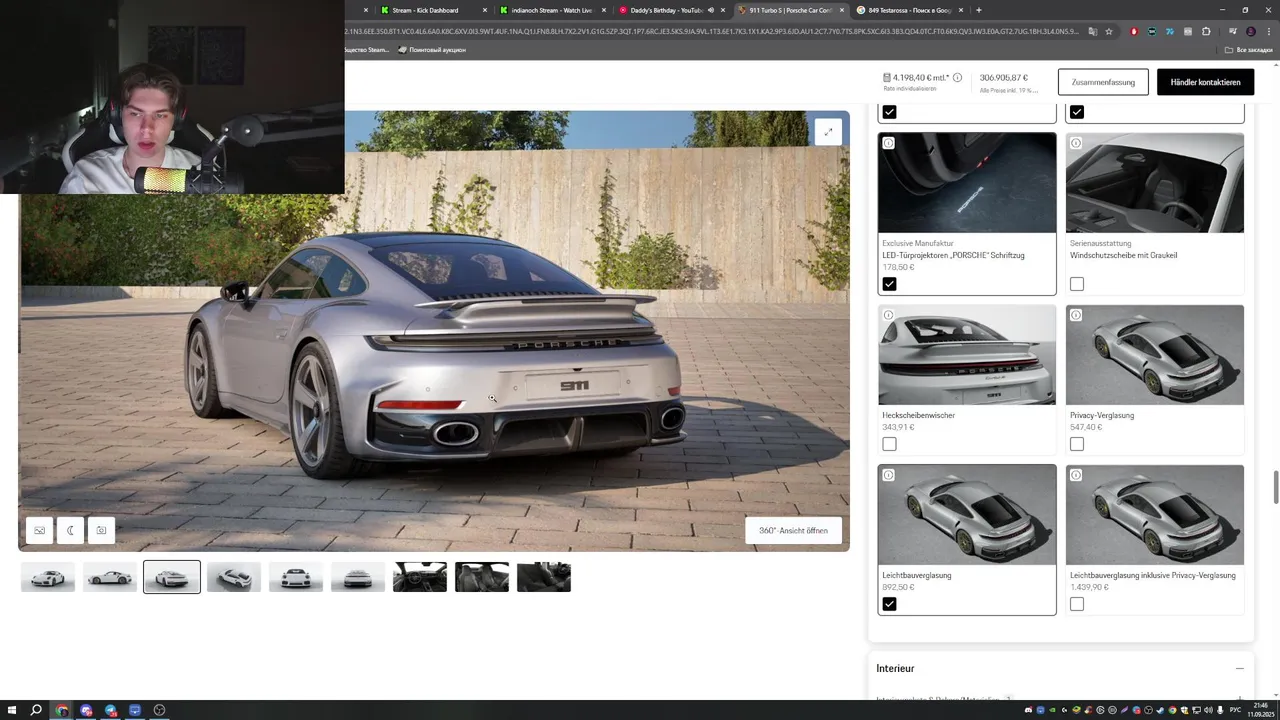Select fourth top view thumbnail
The width and height of the screenshot is (1280, 720).
coord(234,577)
